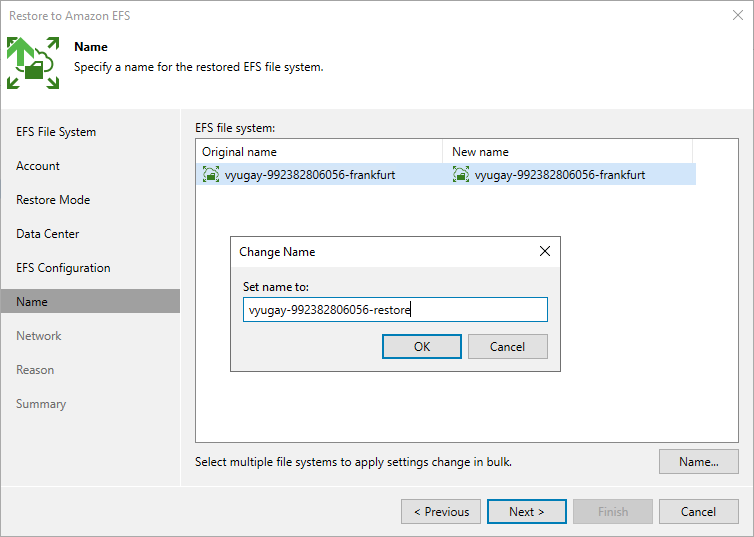Go back with the < Previous button

click(441, 512)
